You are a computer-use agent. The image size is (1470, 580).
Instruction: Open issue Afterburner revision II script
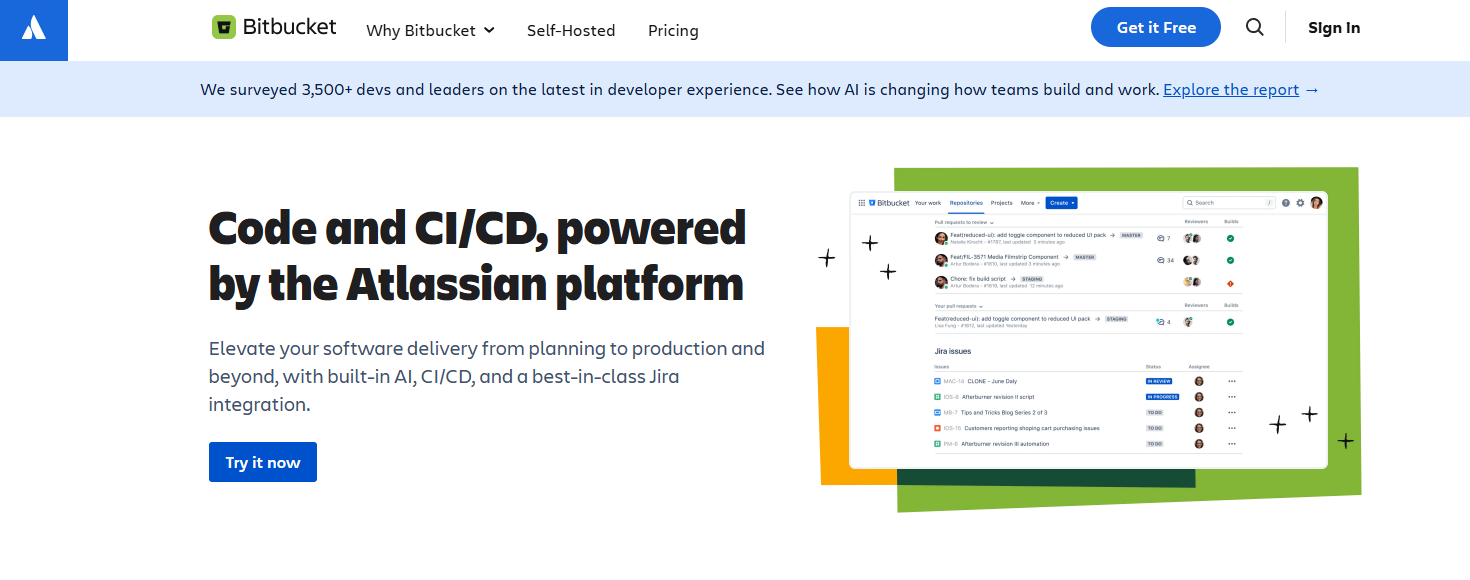(x=998, y=397)
